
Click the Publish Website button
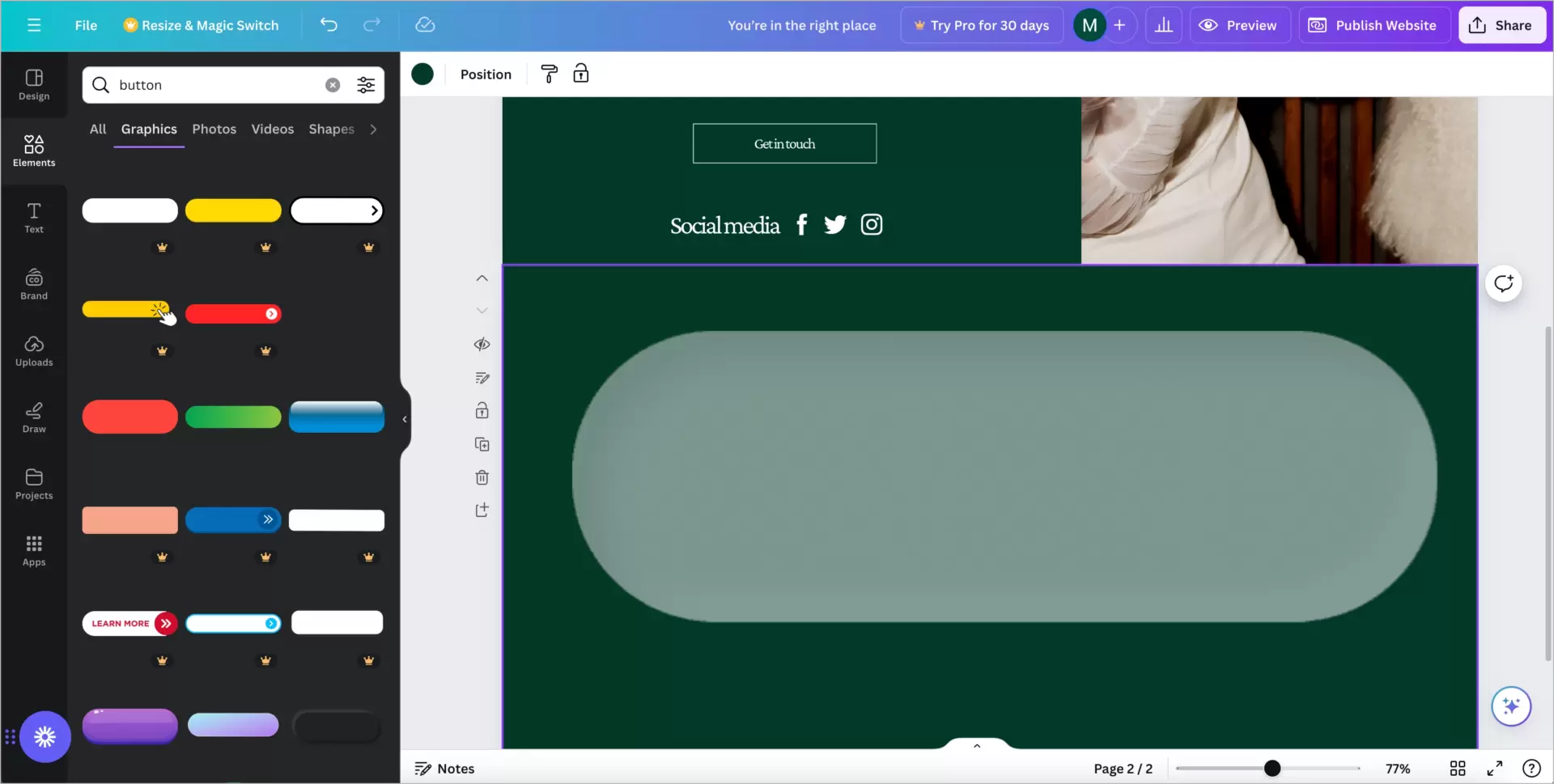click(1374, 25)
